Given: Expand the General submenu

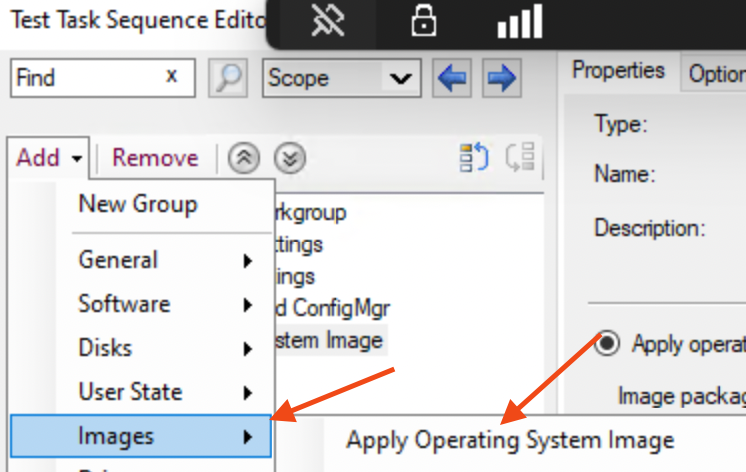Looking at the screenshot, I should pos(164,260).
